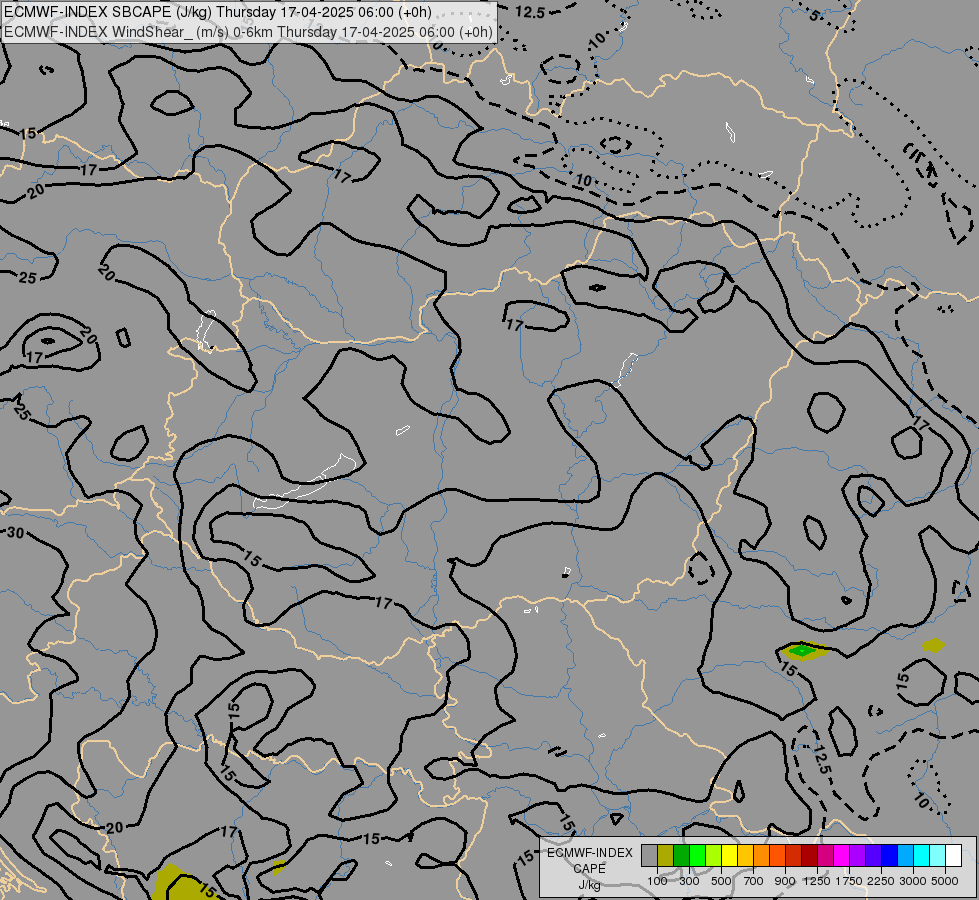Select the dark green legend swatch

(681, 855)
